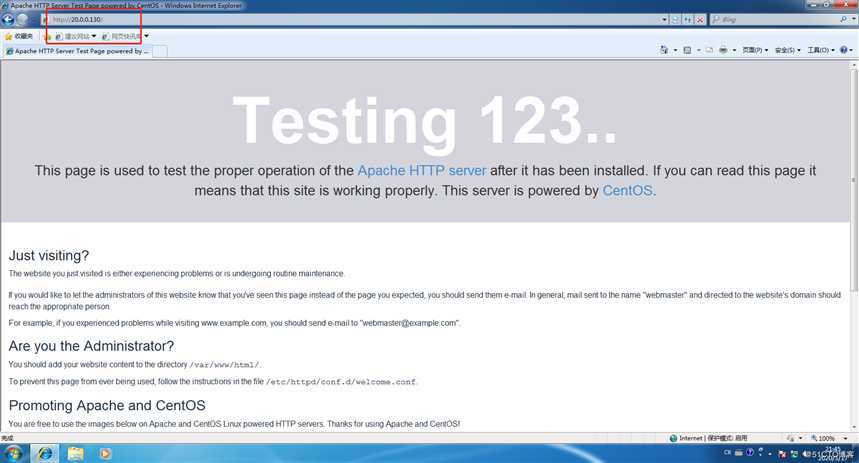Click the Feeds icon in command bar
Image resolution: width=859 pixels, height=463 pixels.
687,50
